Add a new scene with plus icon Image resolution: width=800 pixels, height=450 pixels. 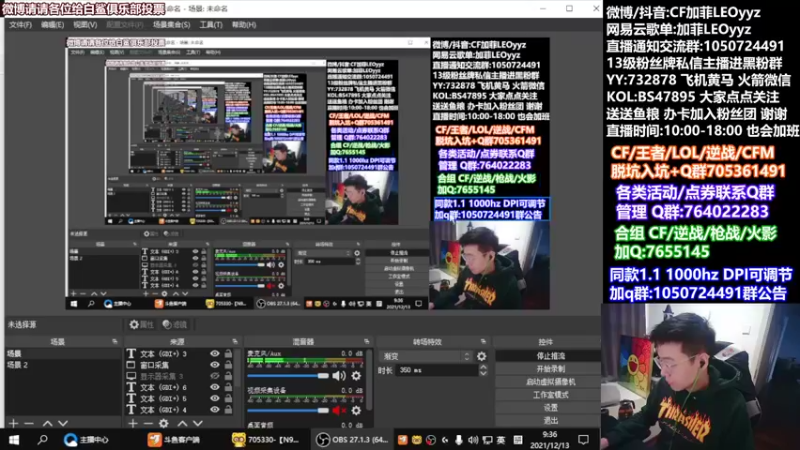[x=13, y=423]
